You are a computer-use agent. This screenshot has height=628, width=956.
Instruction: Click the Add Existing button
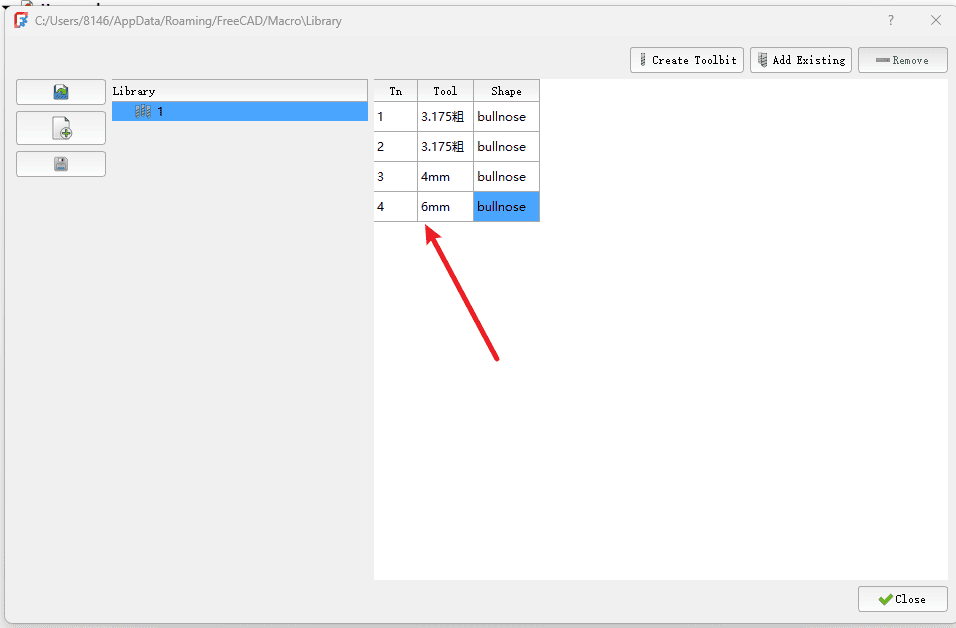click(801, 60)
